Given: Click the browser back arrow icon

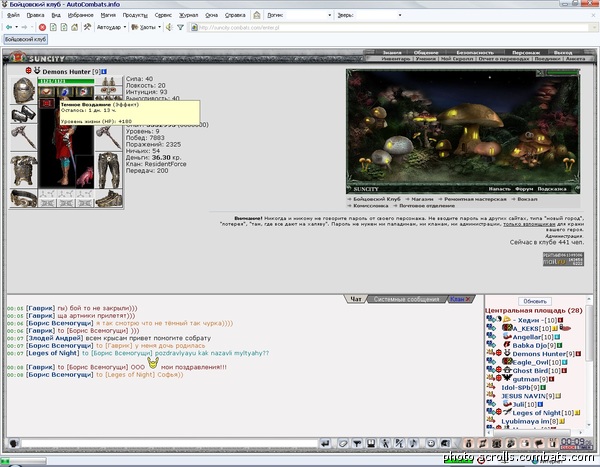Looking at the screenshot, I should tap(9, 27).
